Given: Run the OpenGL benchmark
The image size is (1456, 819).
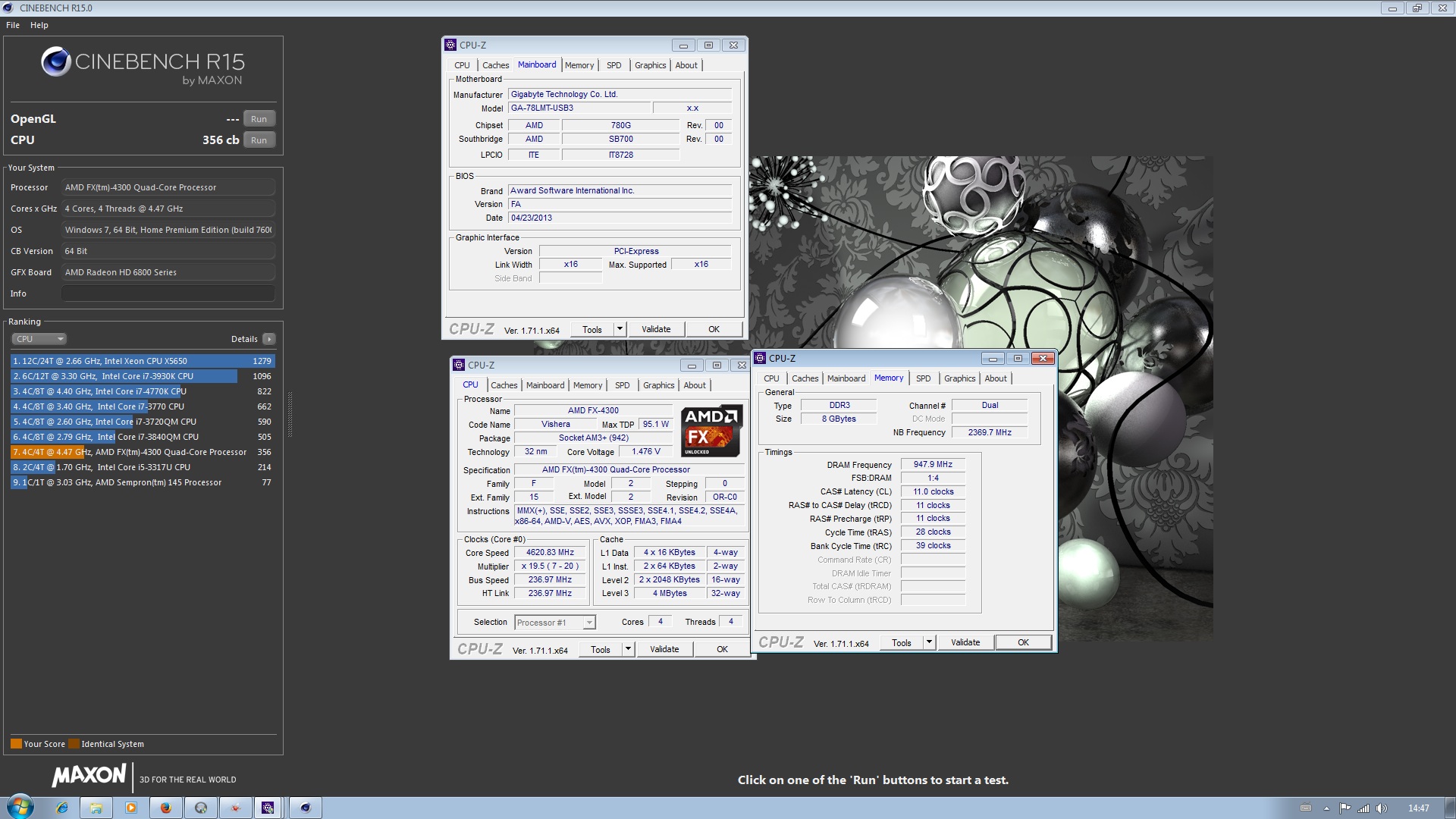Looking at the screenshot, I should (x=259, y=119).
